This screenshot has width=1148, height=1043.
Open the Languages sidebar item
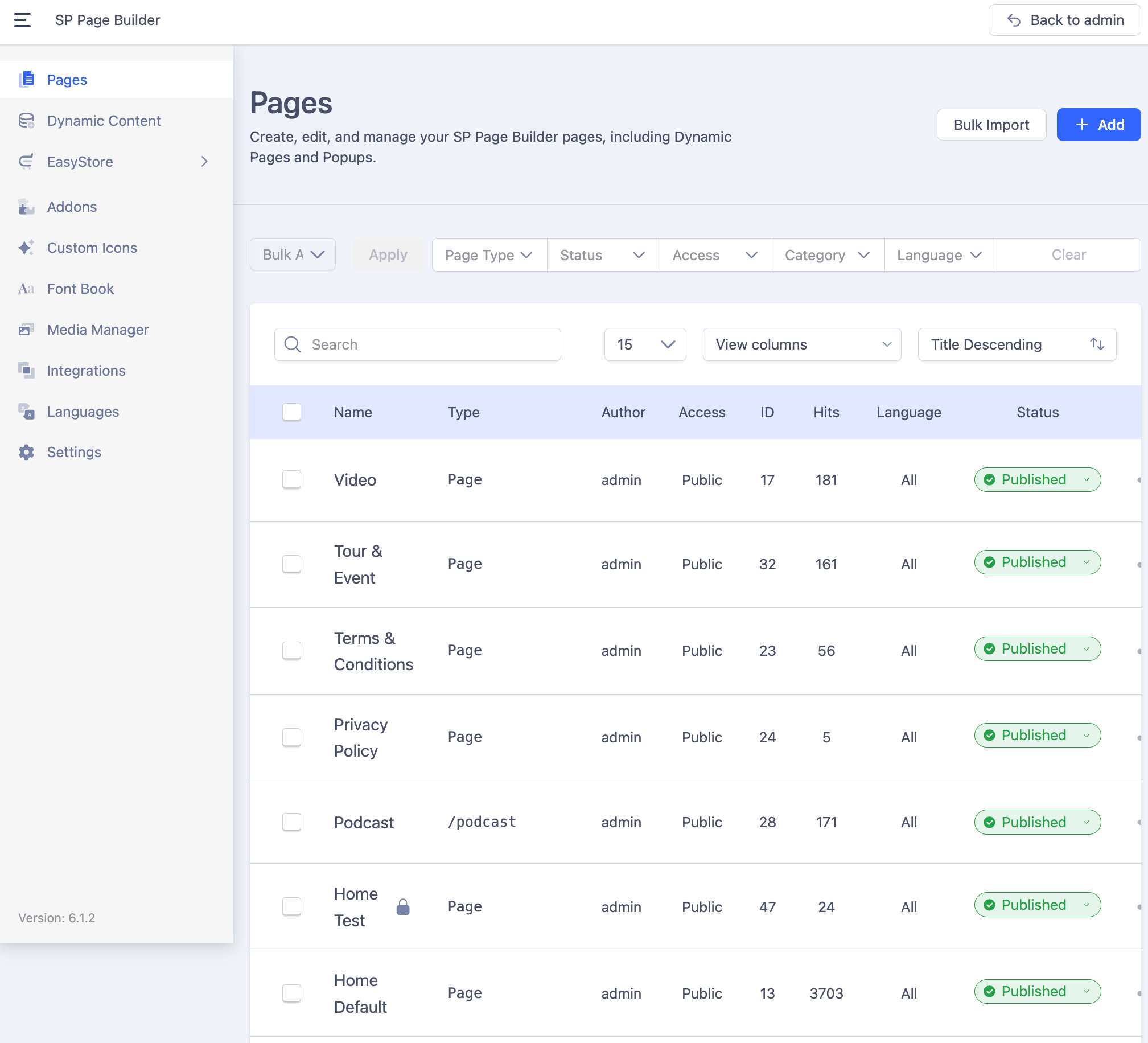[83, 412]
